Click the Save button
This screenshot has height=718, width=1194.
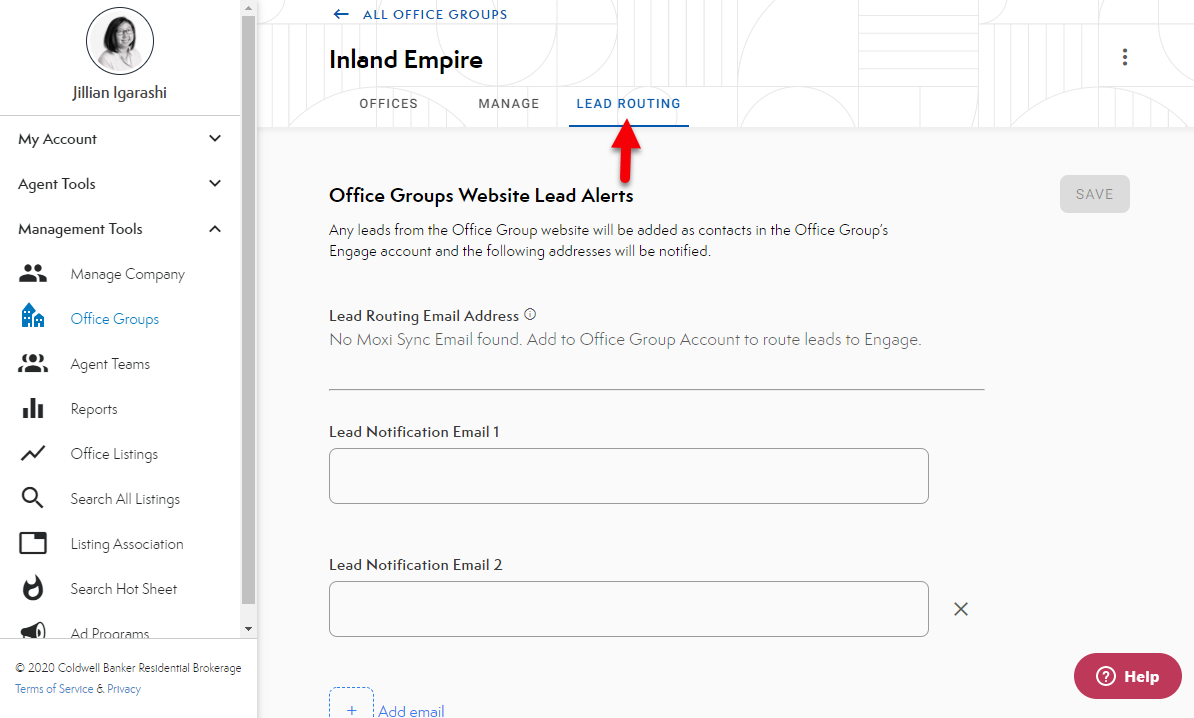[x=1094, y=194]
